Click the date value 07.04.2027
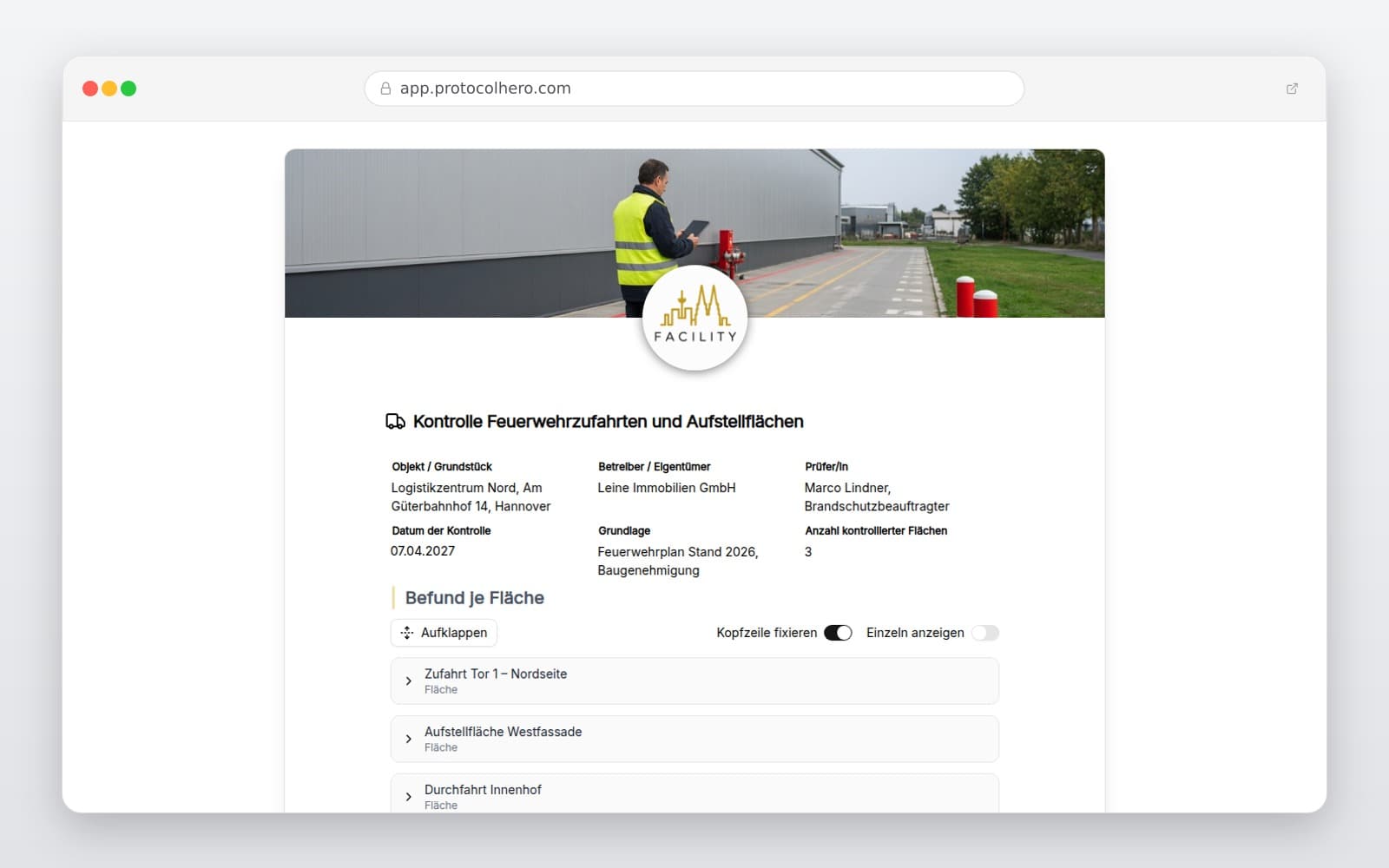 pos(423,551)
